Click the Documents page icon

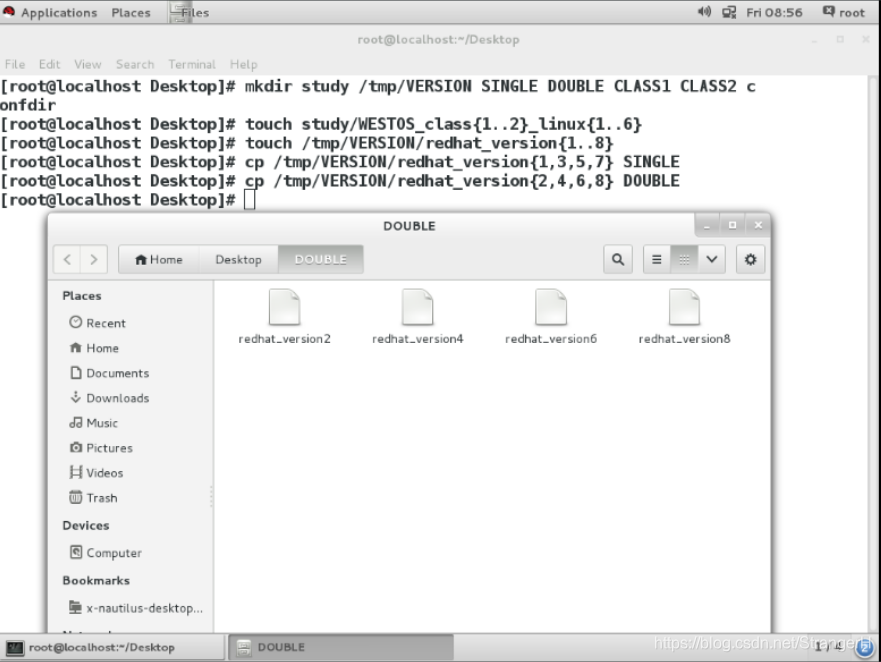pos(75,373)
